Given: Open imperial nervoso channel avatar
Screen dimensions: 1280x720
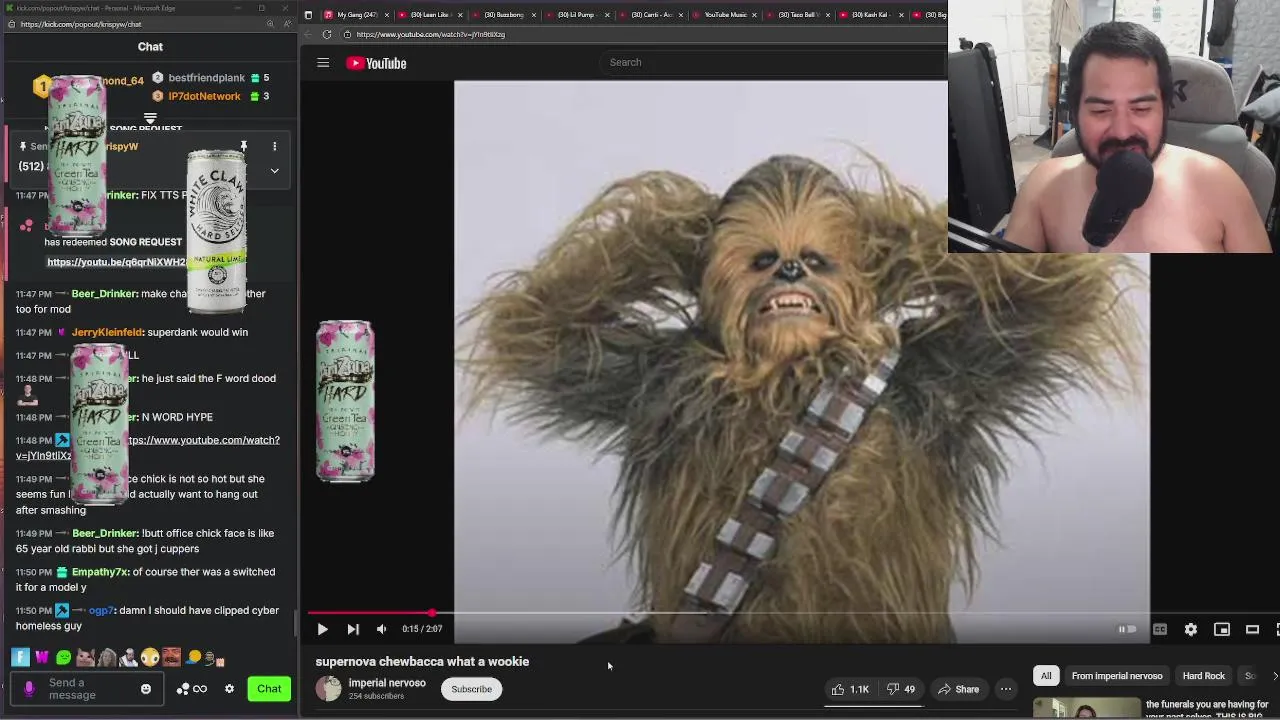Looking at the screenshot, I should 328,688.
